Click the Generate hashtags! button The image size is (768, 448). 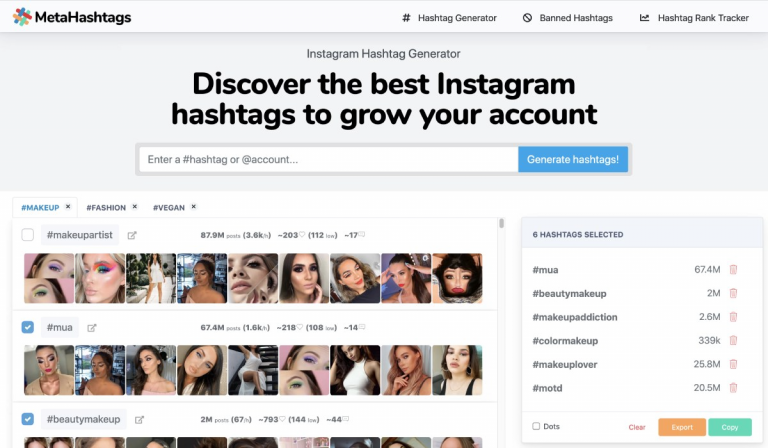[x=573, y=159]
